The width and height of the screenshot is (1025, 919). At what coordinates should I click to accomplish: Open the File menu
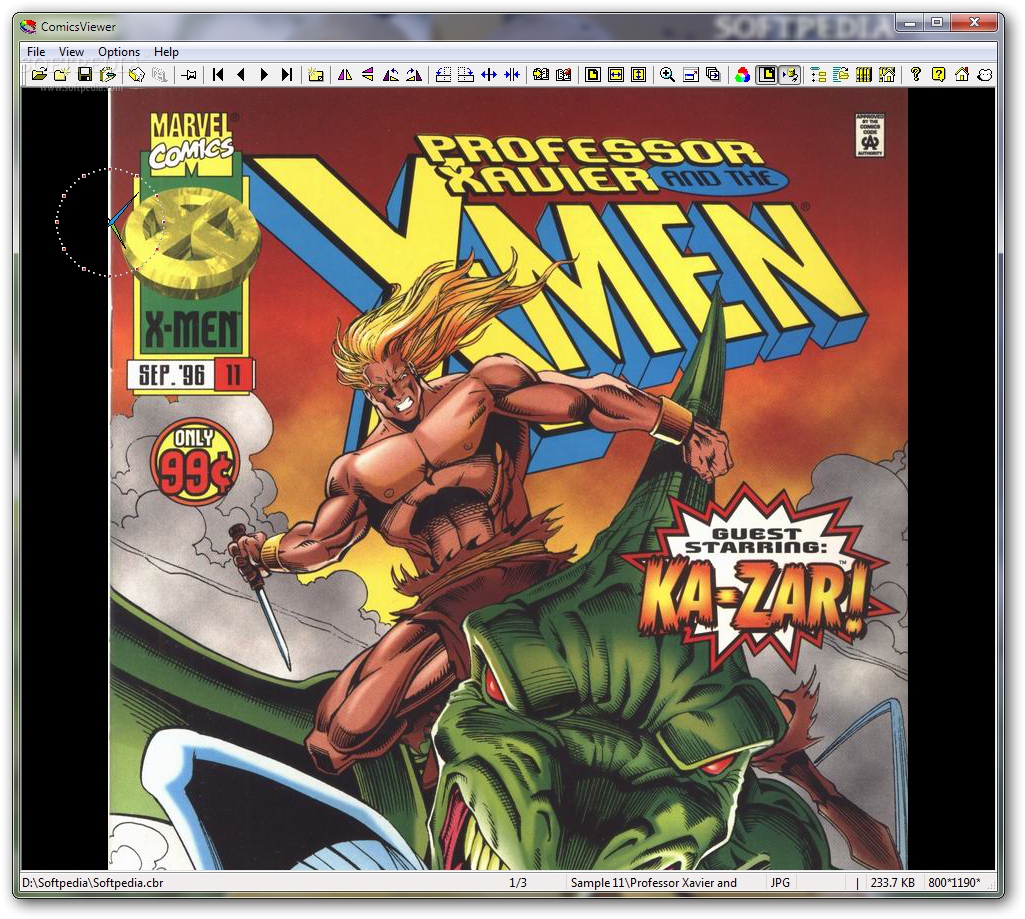point(36,52)
